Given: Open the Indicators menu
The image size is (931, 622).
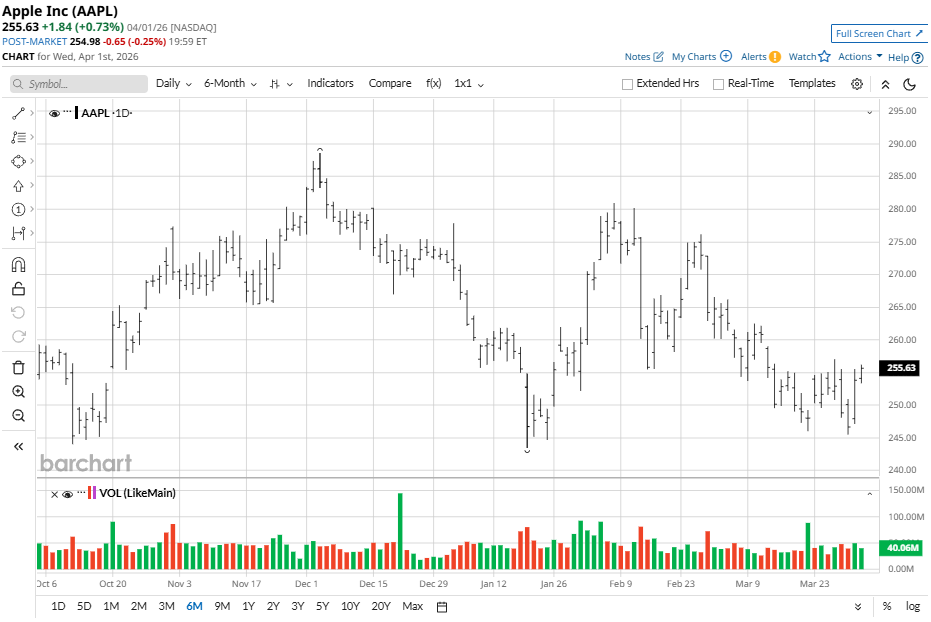Looking at the screenshot, I should [330, 83].
